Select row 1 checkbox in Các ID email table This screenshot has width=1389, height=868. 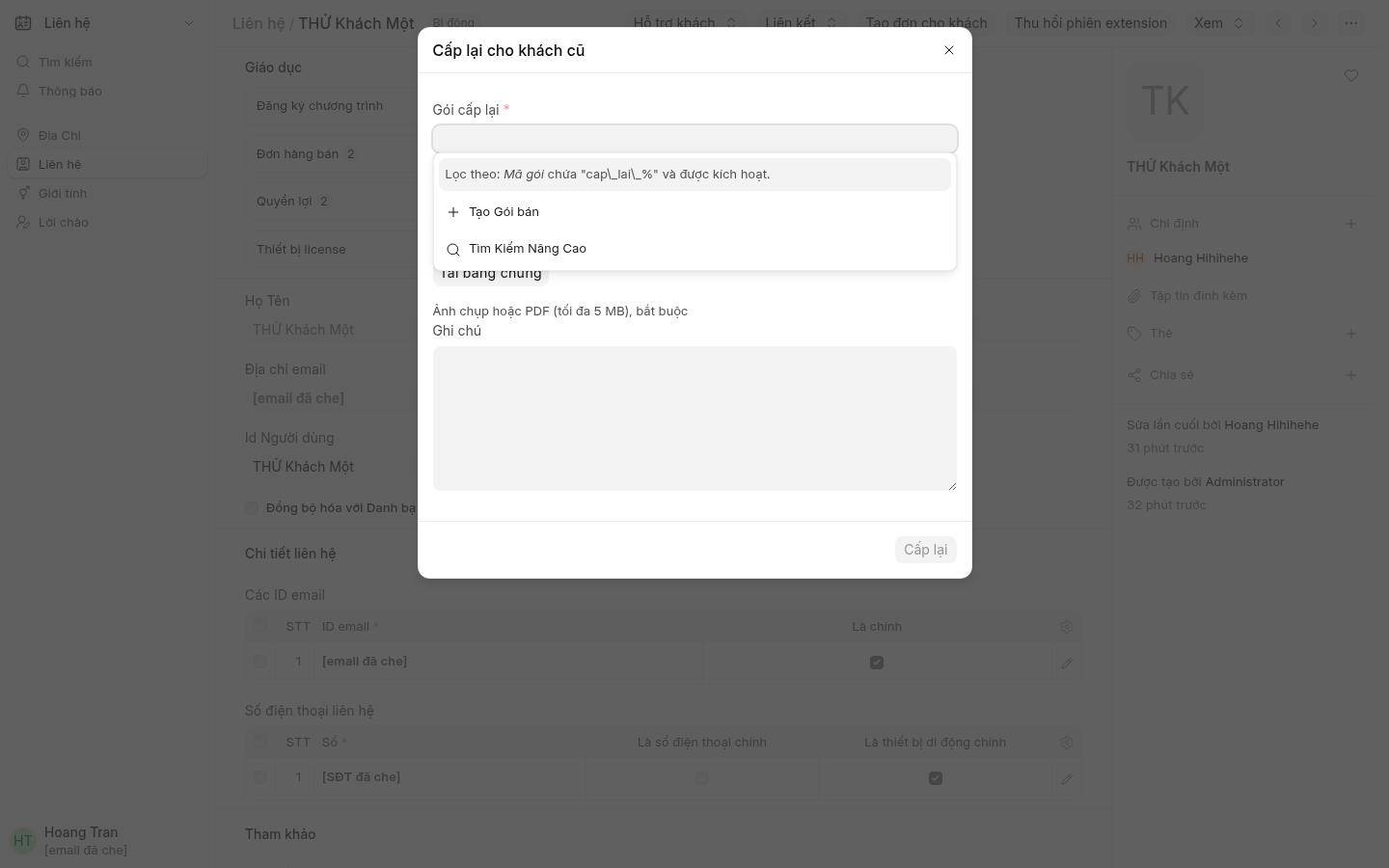(x=260, y=662)
